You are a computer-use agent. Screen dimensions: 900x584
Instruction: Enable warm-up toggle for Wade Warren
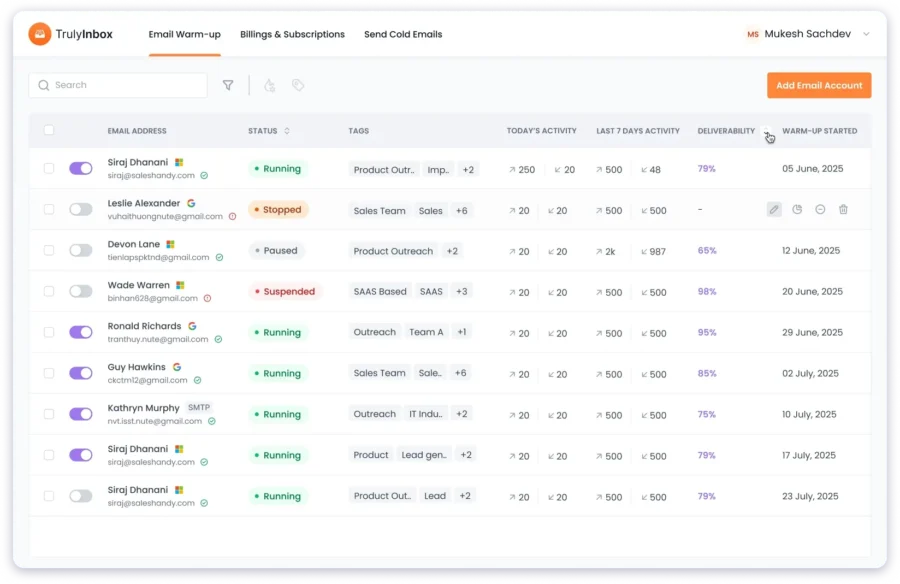(80, 291)
